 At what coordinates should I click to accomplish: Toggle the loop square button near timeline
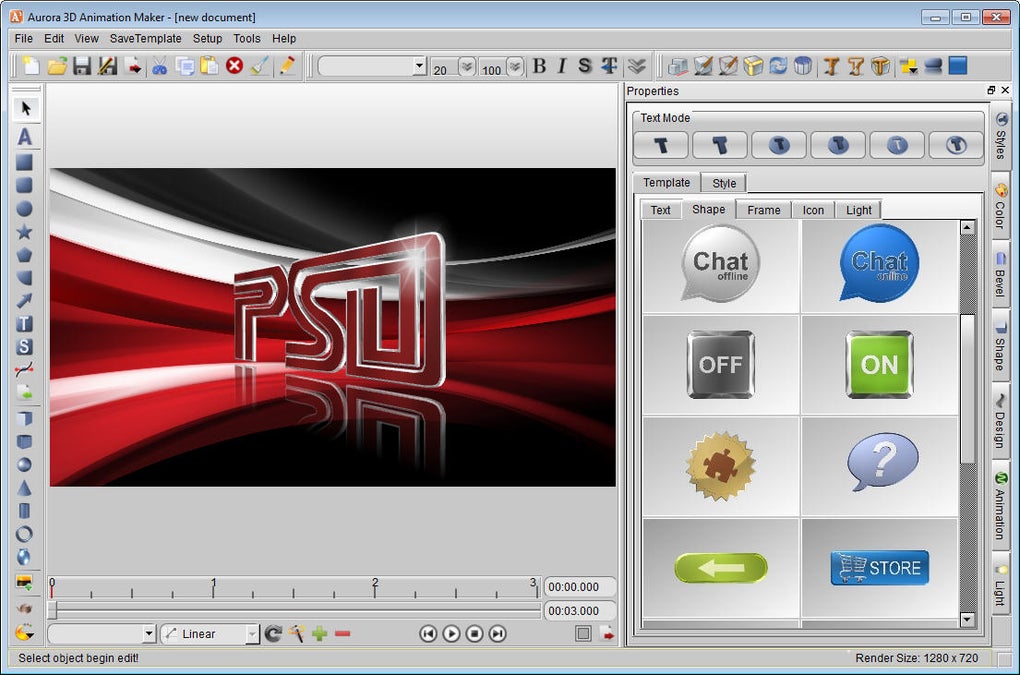point(583,633)
